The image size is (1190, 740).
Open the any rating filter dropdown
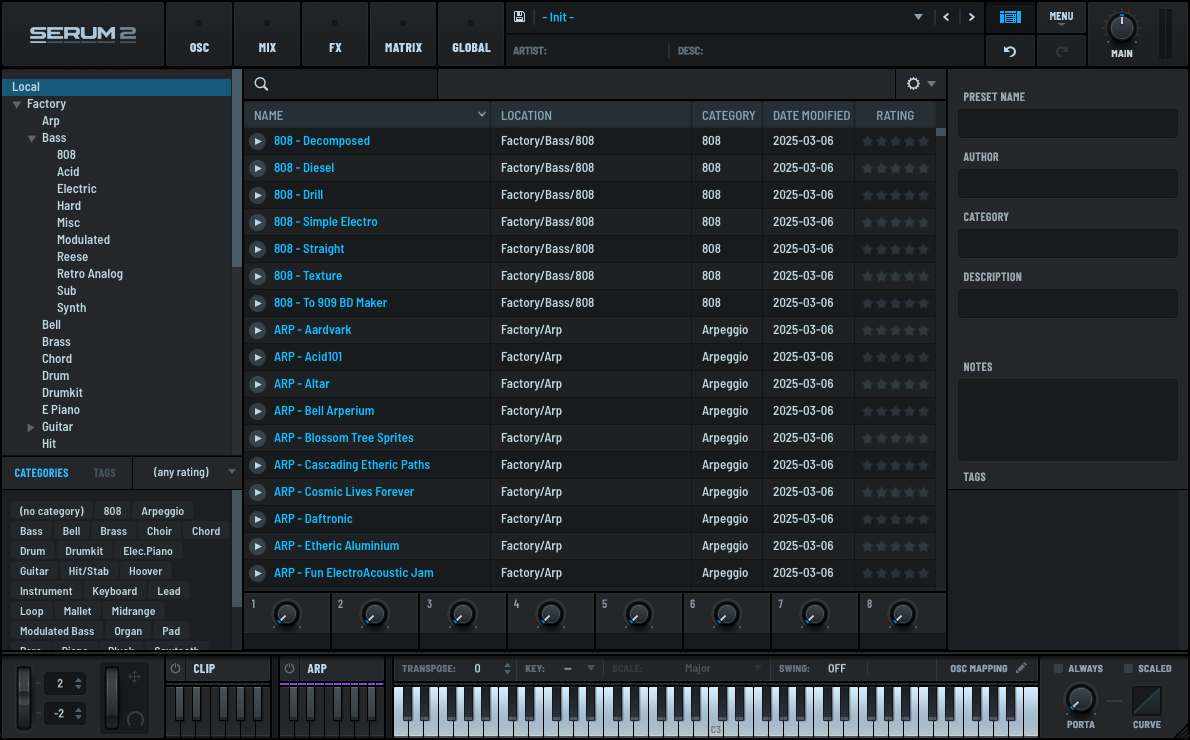[x=187, y=472]
